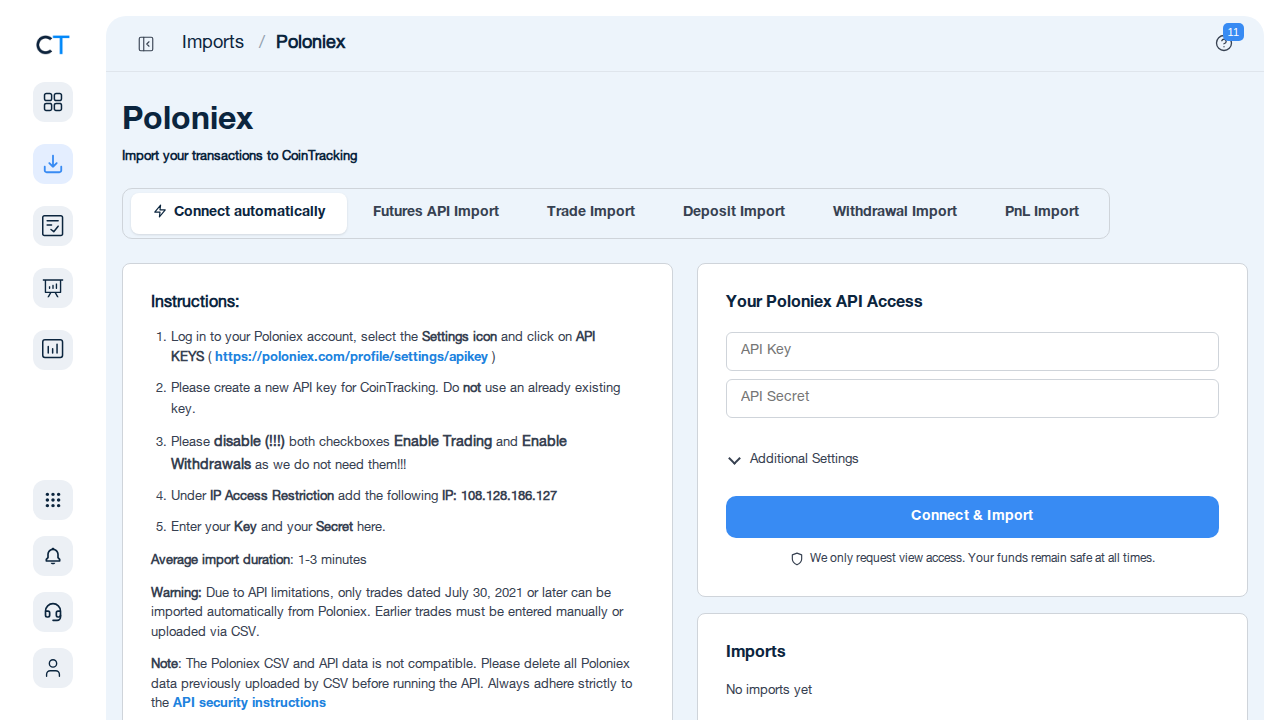Switch to Withdrawal Import tab
The height and width of the screenshot is (720, 1280).
895,212
